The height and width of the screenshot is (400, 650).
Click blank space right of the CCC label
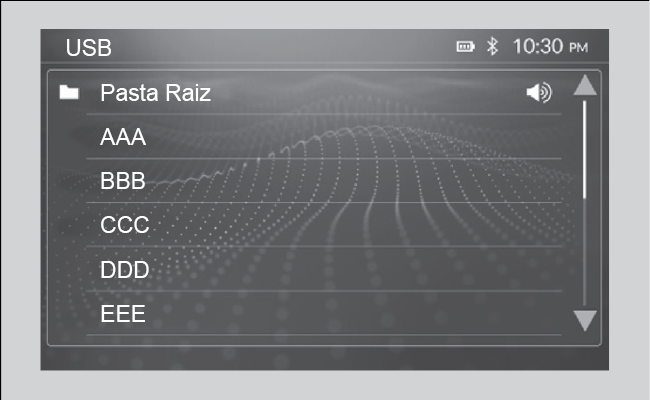tap(350, 225)
